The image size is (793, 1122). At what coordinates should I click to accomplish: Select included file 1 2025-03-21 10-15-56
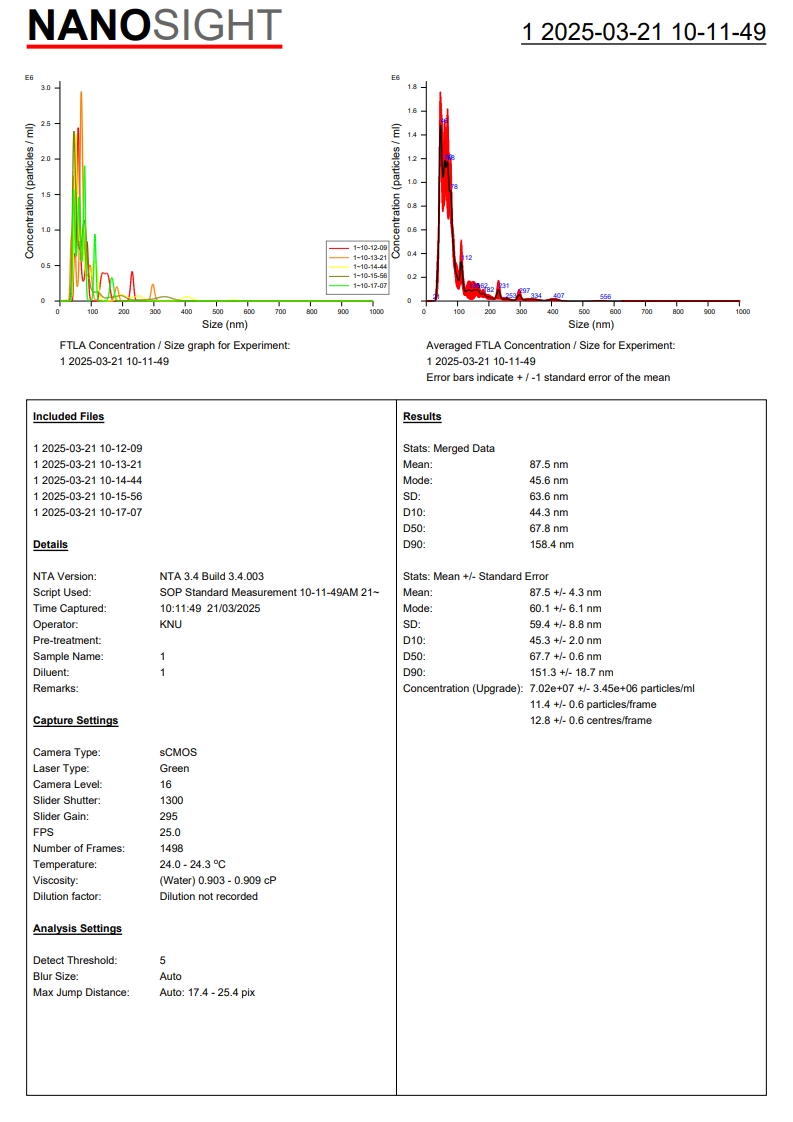pyautogui.click(x=87, y=497)
